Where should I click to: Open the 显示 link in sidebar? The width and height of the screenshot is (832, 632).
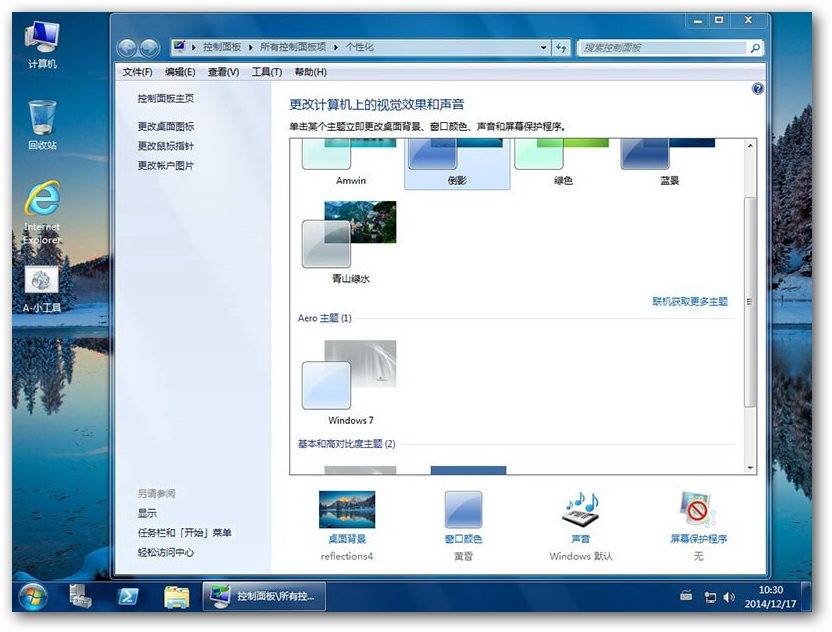pyautogui.click(x=147, y=513)
